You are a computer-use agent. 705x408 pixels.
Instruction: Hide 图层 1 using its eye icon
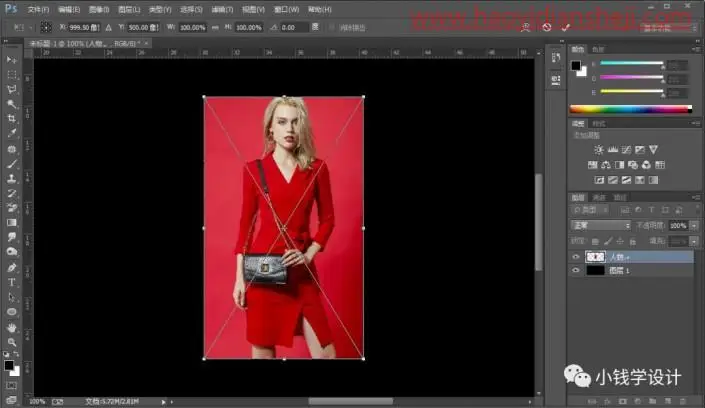[576, 270]
